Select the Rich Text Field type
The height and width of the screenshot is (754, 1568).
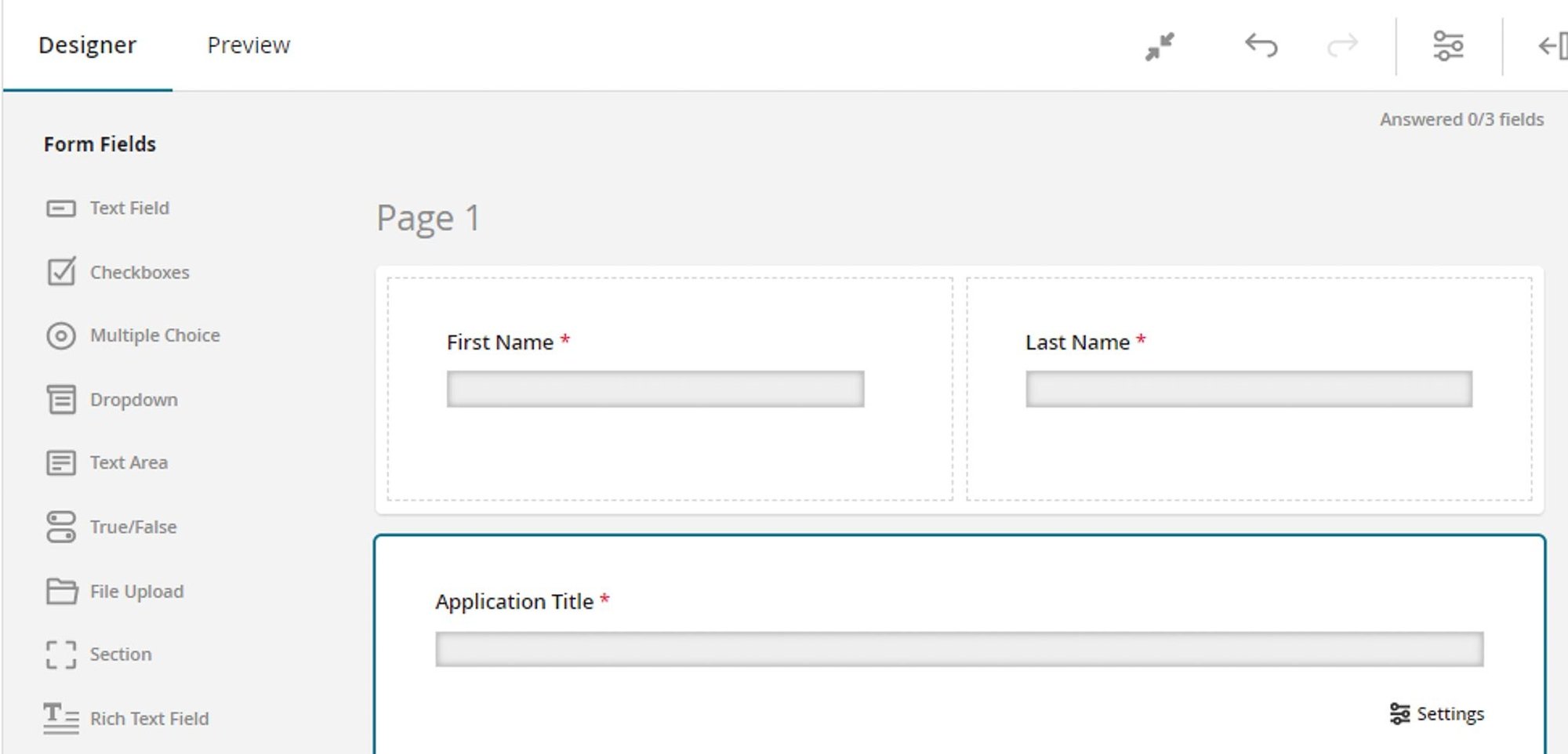pyautogui.click(x=149, y=719)
